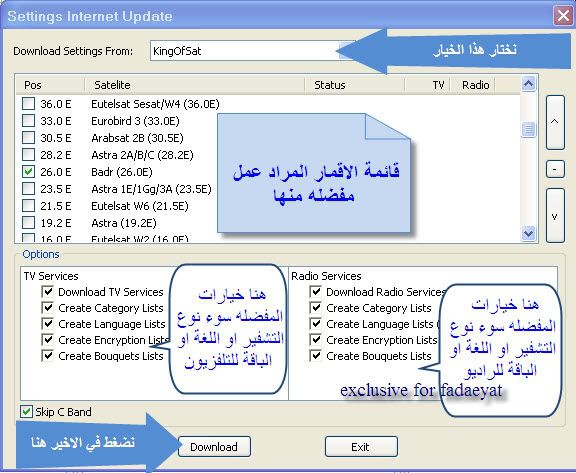Click the Pos column header
The width and height of the screenshot is (576, 473).
tap(50, 85)
